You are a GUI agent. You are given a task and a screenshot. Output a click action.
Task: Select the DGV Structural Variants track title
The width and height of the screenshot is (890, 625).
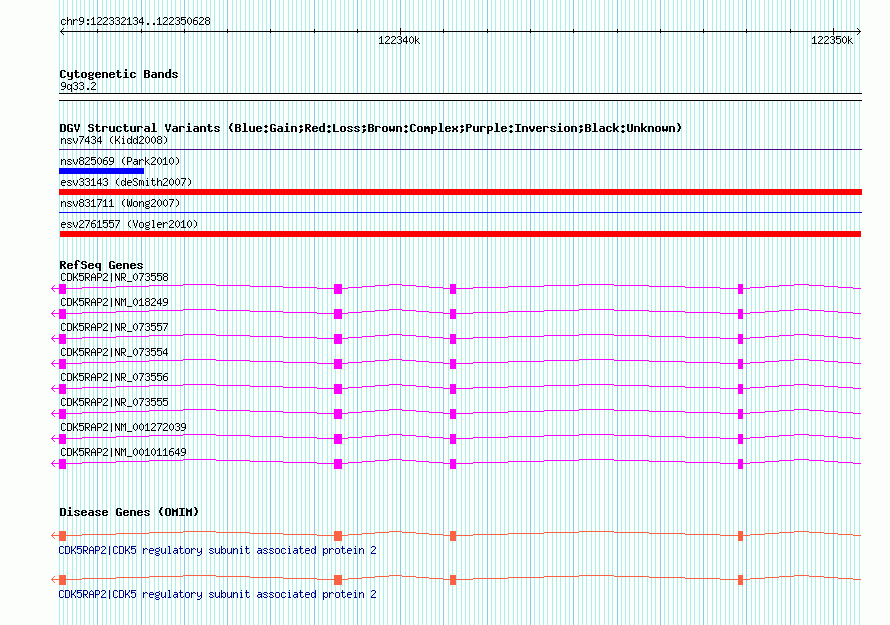[370, 128]
